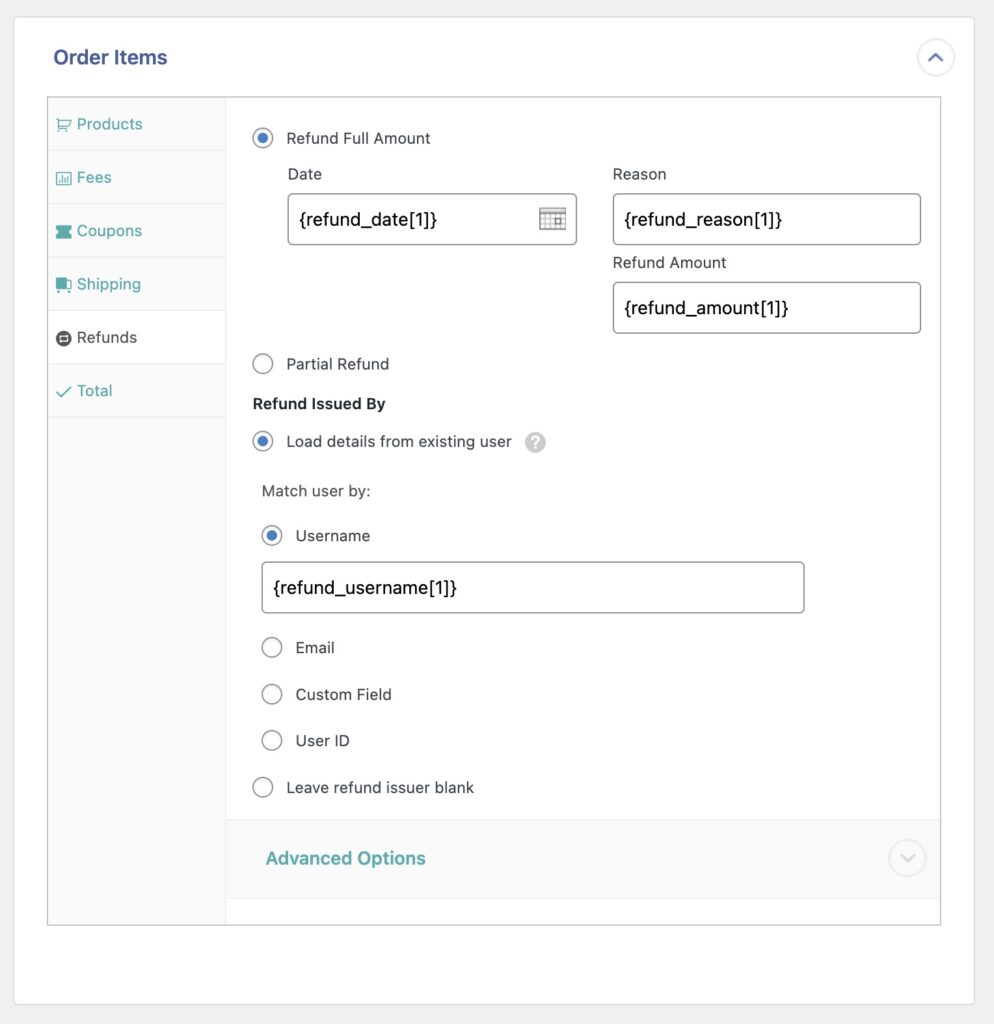Expand the Advanced Options section
Viewport: 994px width, 1024px height.
click(906, 858)
